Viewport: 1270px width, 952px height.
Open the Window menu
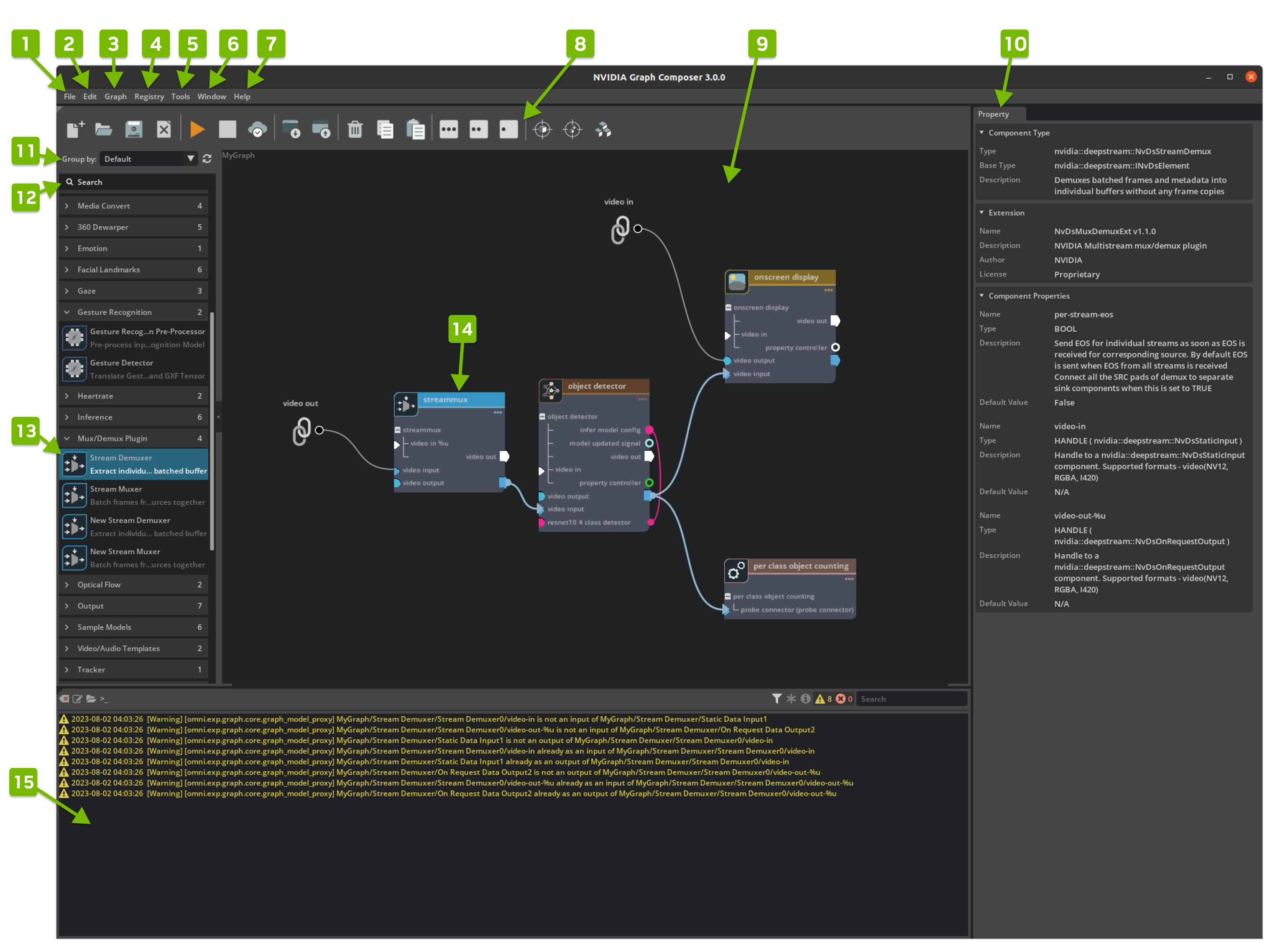[211, 97]
